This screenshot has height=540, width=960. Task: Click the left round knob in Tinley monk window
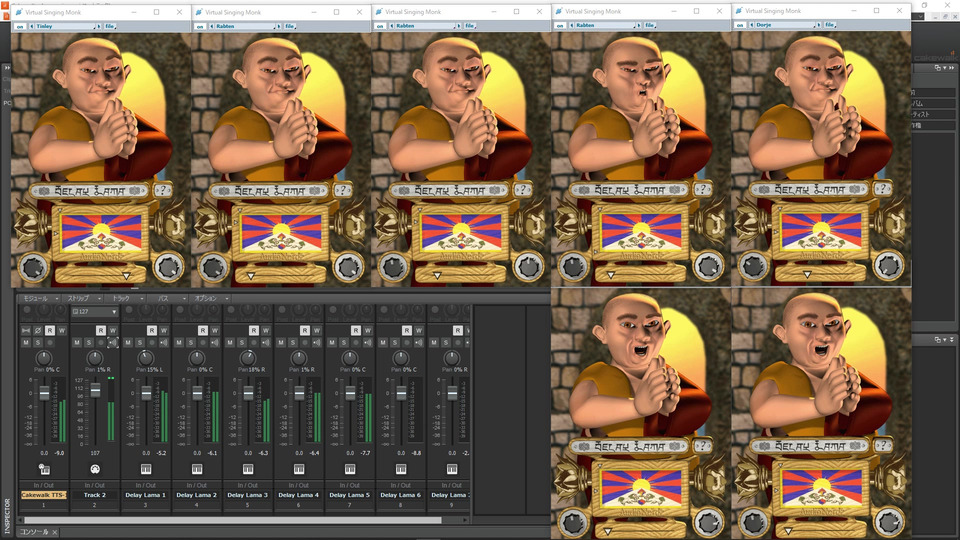coord(32,266)
